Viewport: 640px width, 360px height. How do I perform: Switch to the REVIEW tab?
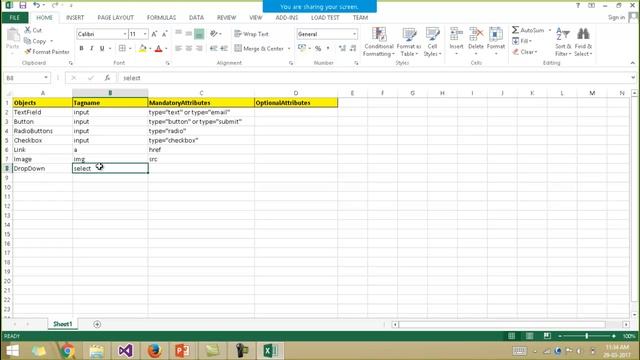point(226,18)
